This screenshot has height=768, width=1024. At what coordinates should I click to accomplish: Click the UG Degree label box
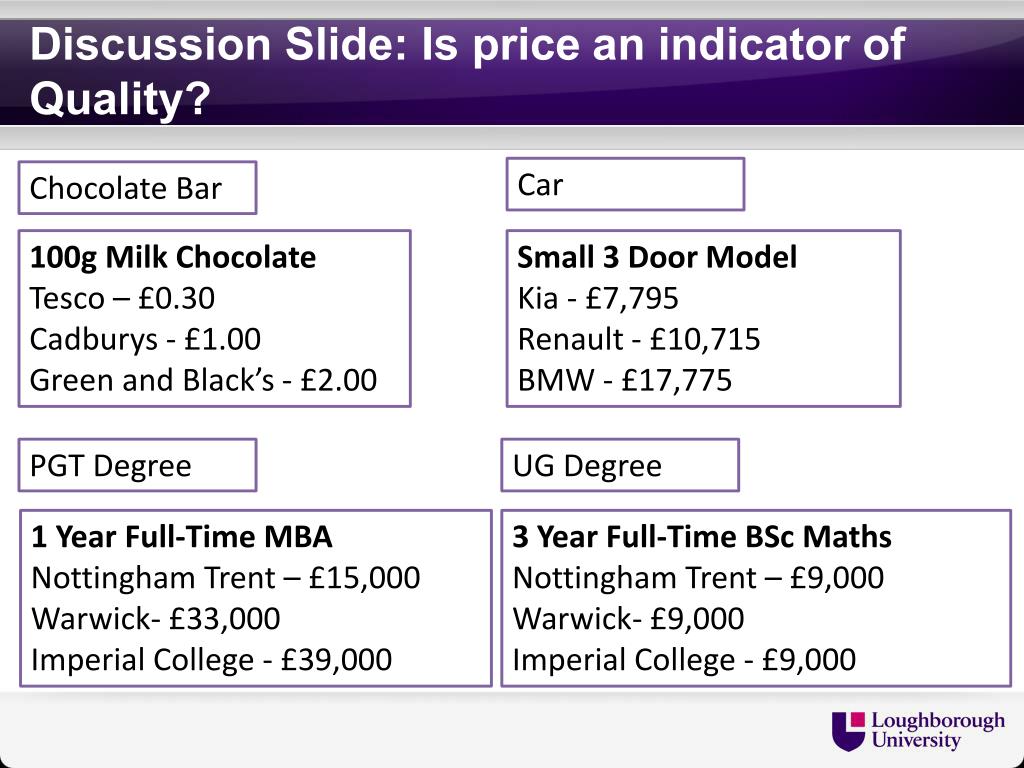click(620, 465)
